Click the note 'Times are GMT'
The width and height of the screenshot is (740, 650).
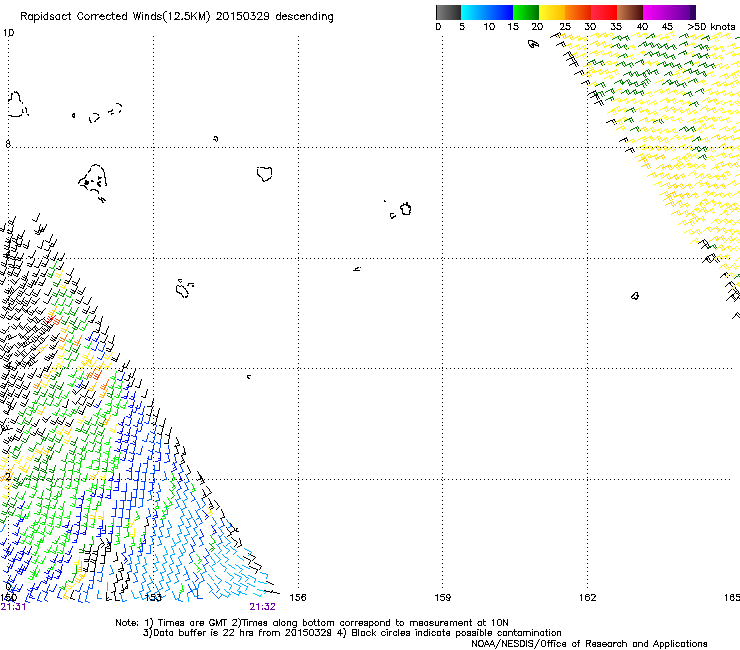(x=193, y=623)
